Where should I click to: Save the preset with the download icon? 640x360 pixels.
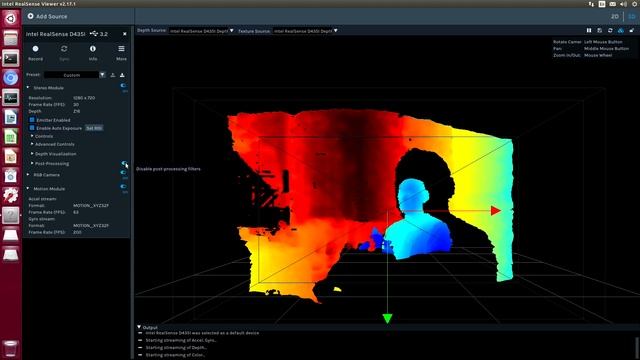(122, 75)
